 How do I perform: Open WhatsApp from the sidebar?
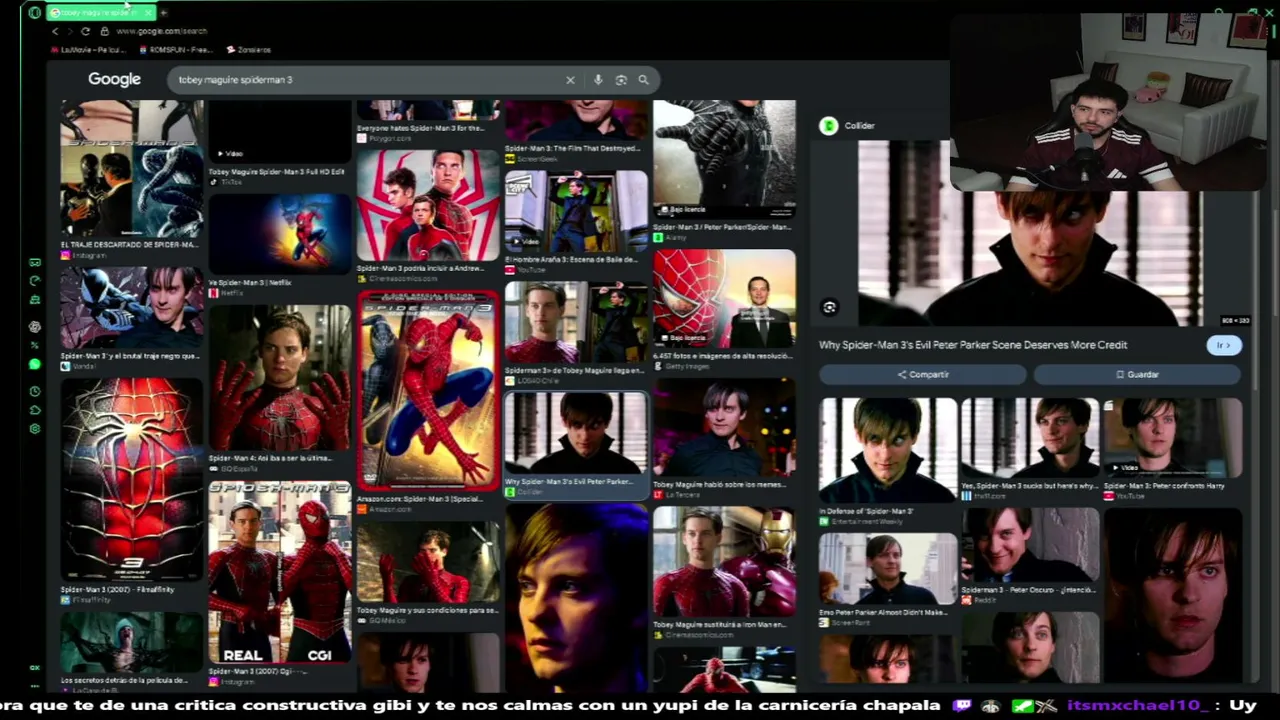(35, 364)
